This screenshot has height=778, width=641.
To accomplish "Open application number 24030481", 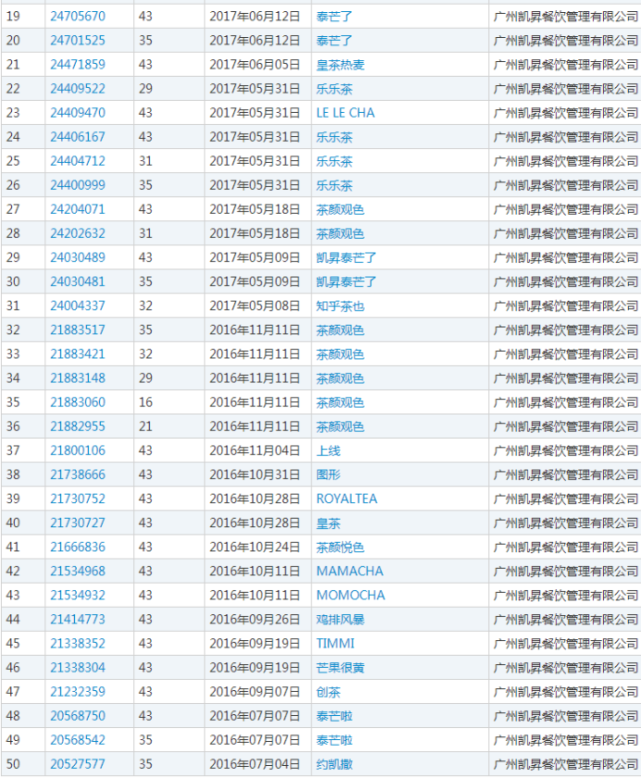I will 78,282.
